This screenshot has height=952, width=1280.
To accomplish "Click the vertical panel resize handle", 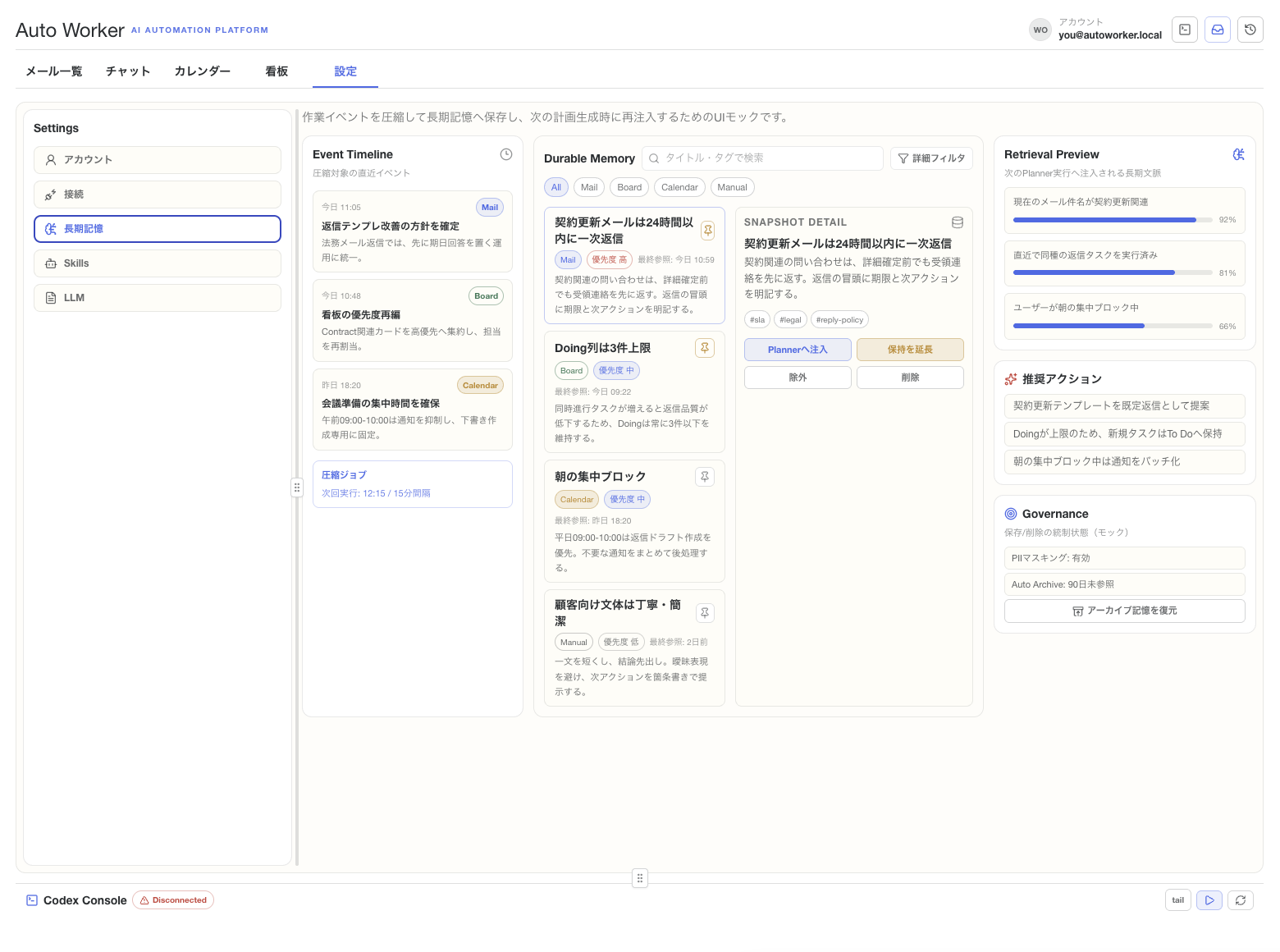I will [297, 487].
